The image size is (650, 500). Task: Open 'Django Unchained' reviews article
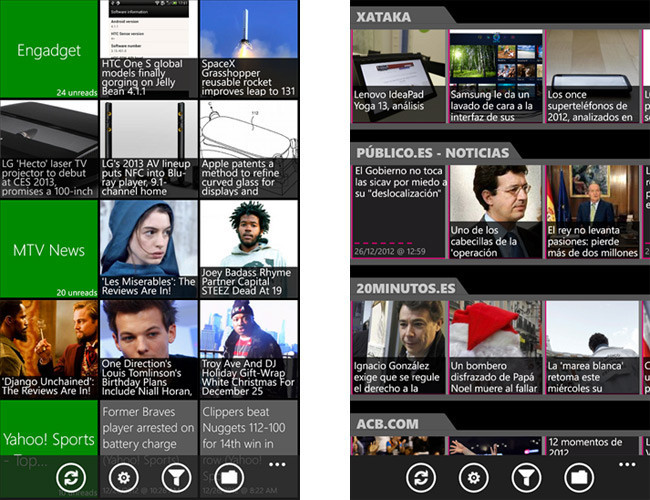[x=49, y=349]
